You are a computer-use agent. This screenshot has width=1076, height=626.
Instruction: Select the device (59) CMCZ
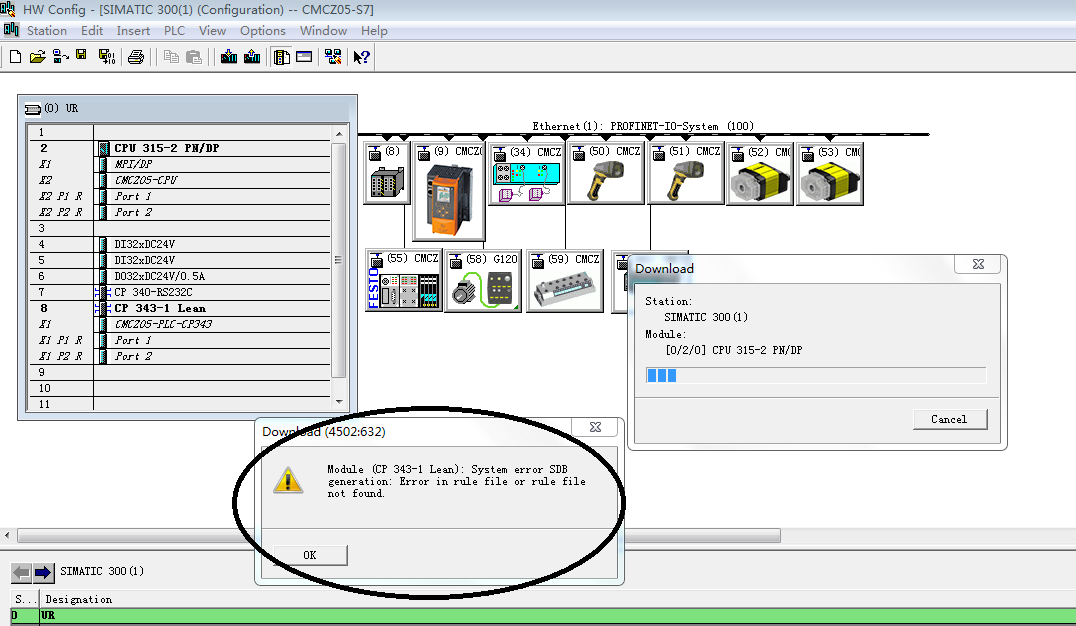pos(565,281)
